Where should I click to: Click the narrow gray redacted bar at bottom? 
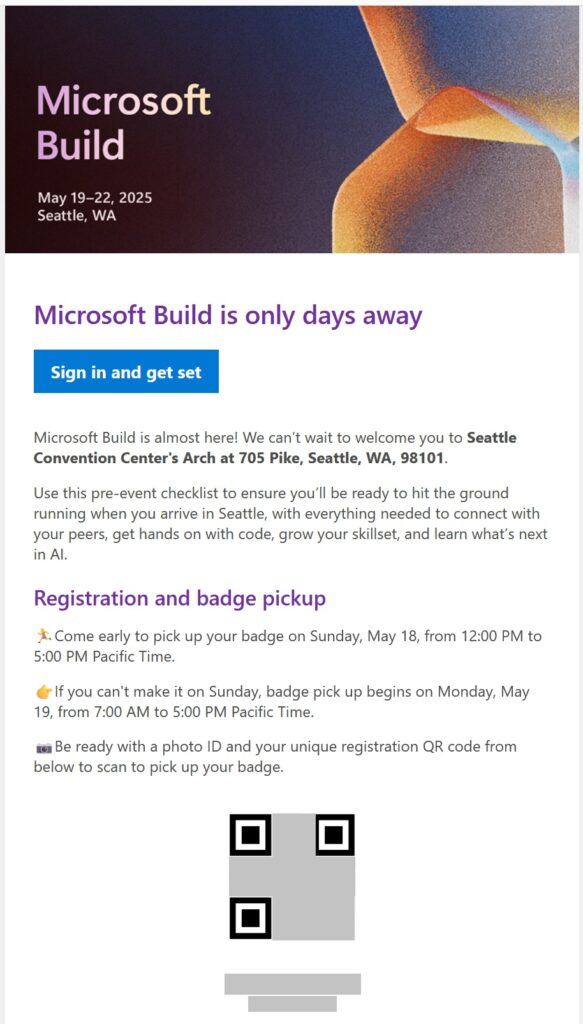[x=292, y=1004]
